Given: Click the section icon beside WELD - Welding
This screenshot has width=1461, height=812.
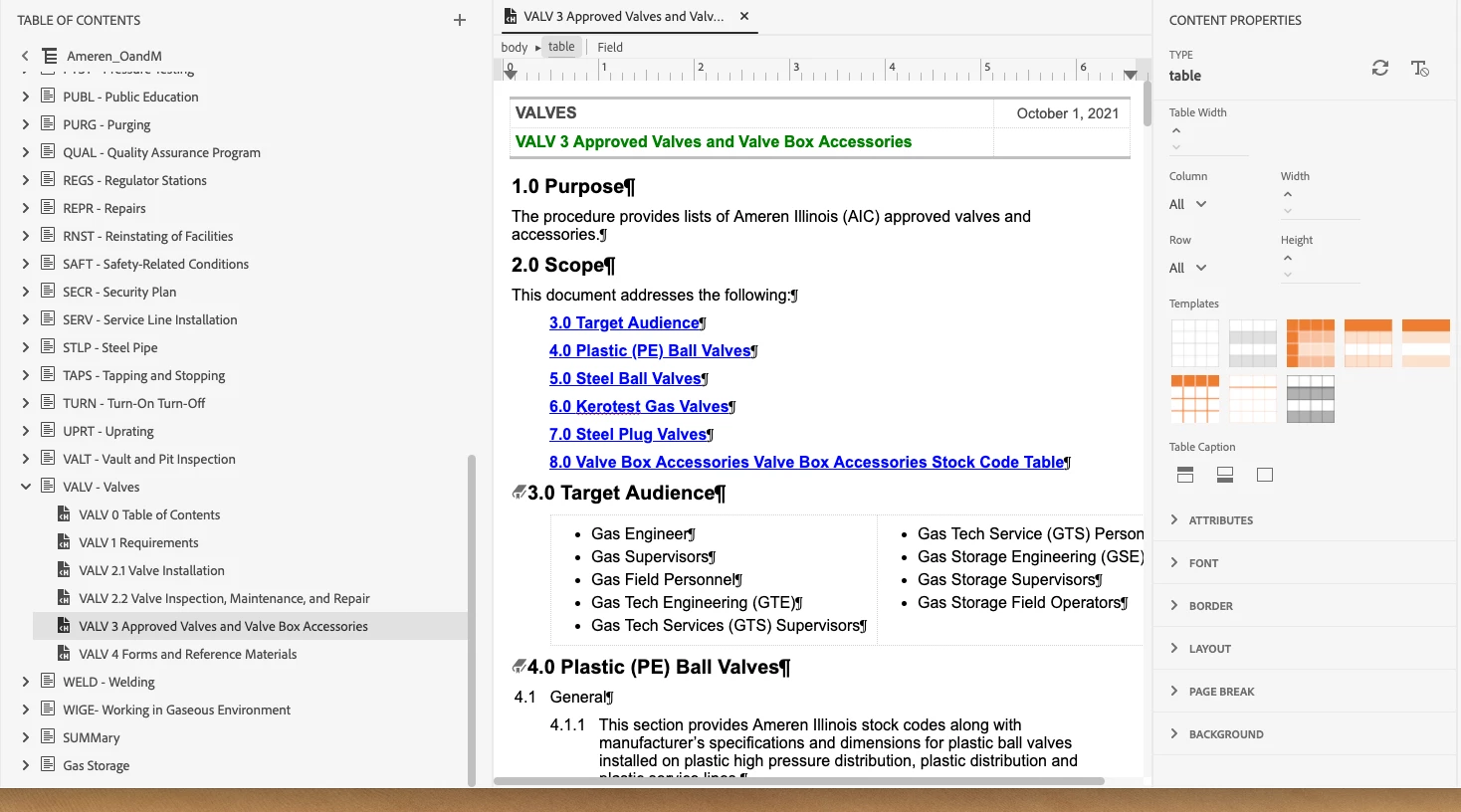Looking at the screenshot, I should tap(47, 682).
